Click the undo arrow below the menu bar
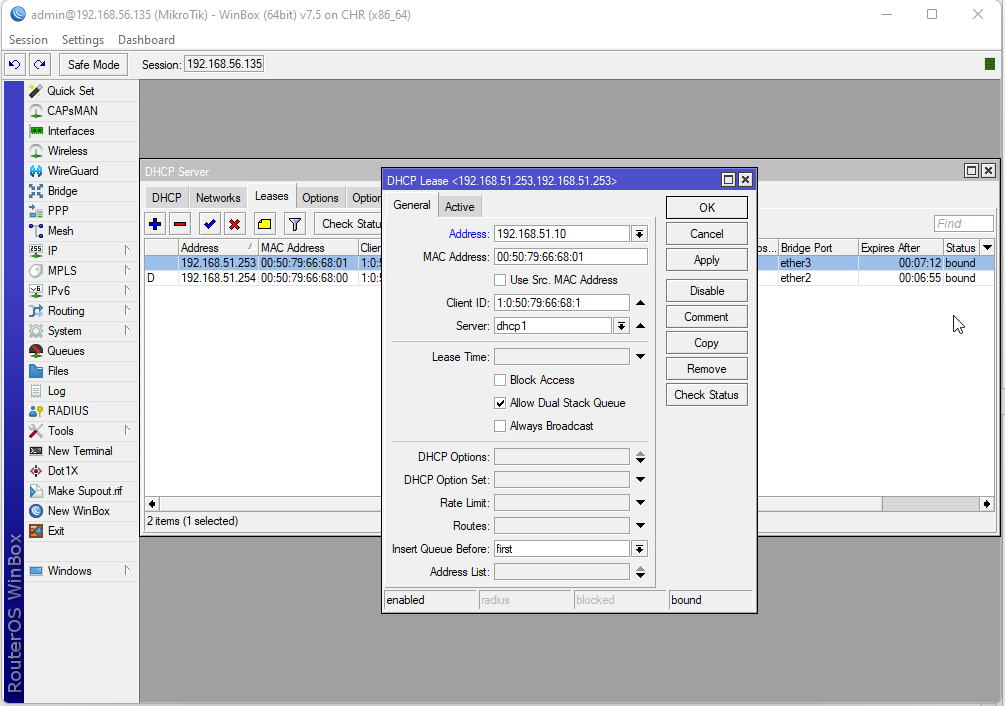 pos(14,64)
